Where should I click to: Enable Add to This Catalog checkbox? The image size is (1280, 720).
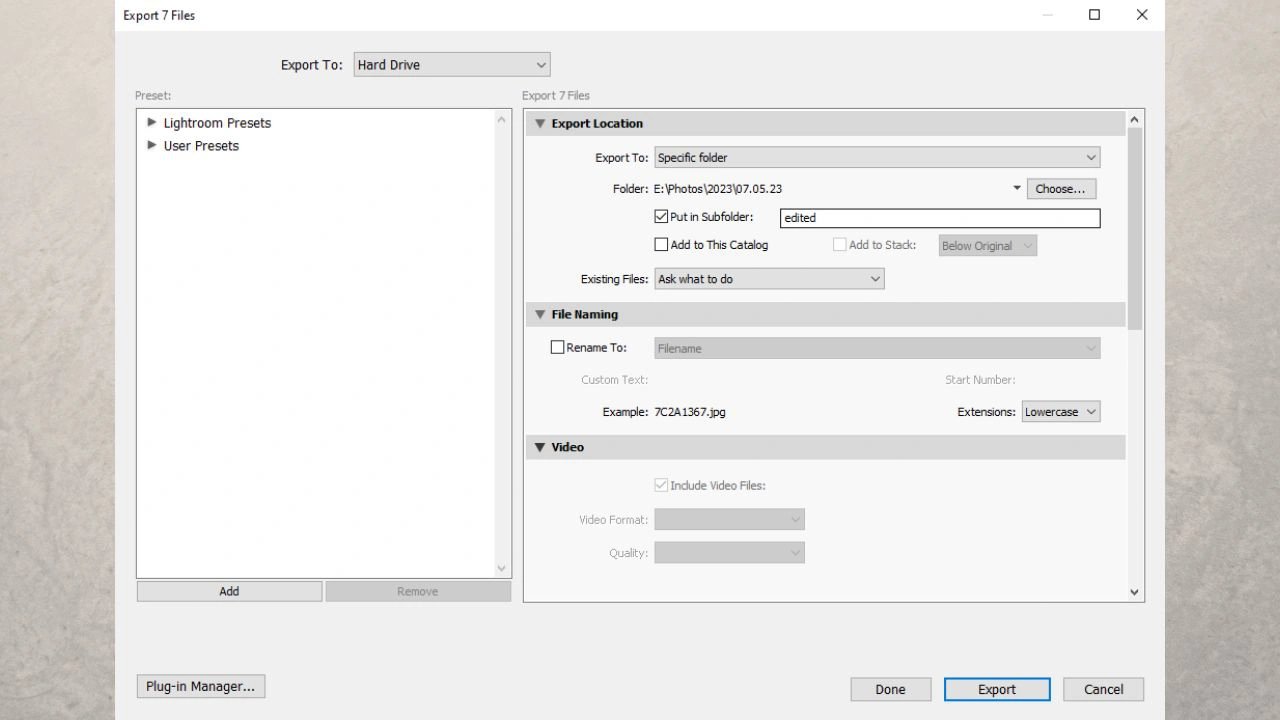[661, 244]
